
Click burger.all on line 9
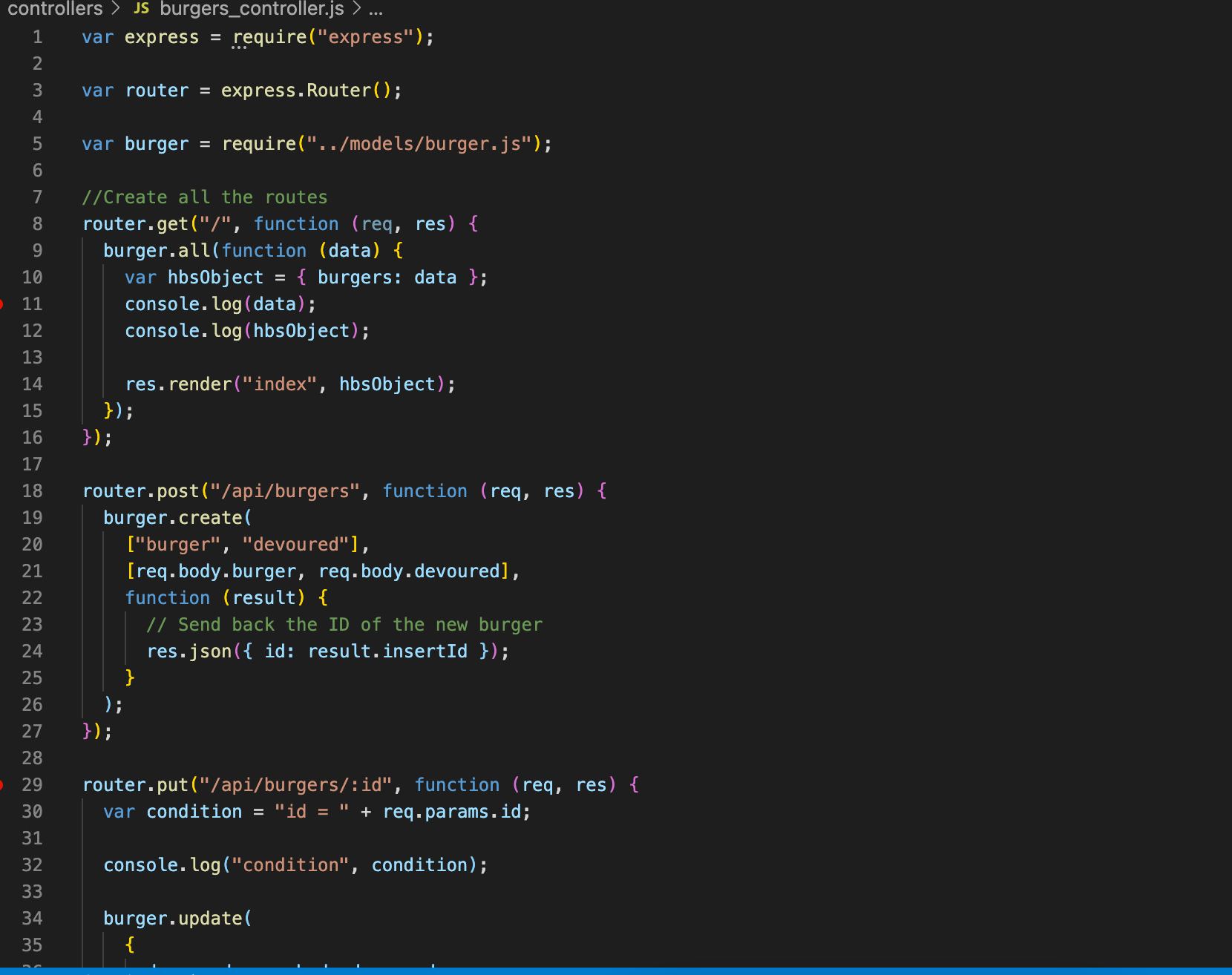[157, 251]
